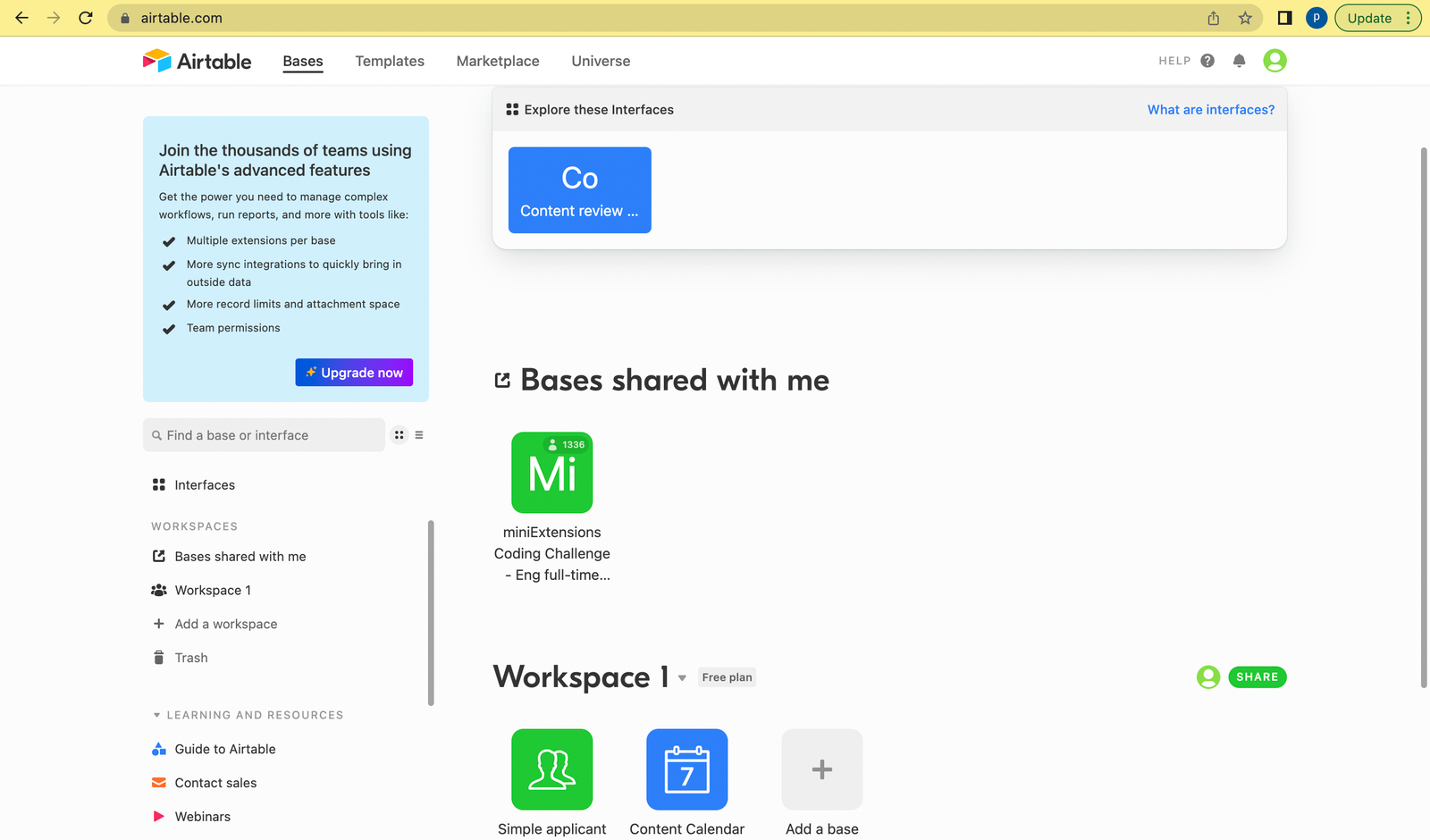
Task: Open the What are interfaces? link
Action: coord(1211,110)
